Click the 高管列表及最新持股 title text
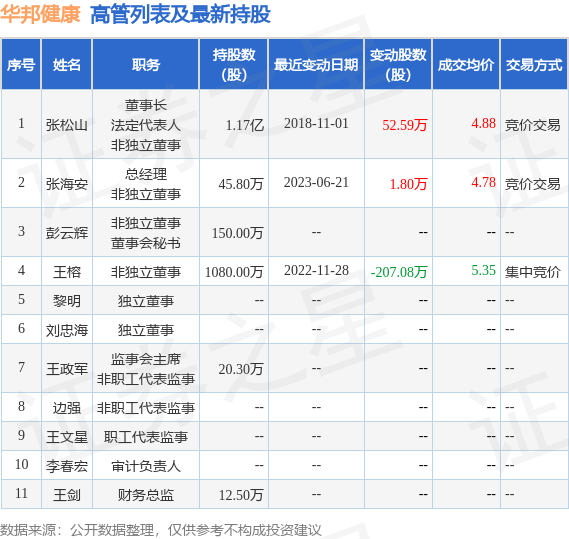 click(180, 15)
